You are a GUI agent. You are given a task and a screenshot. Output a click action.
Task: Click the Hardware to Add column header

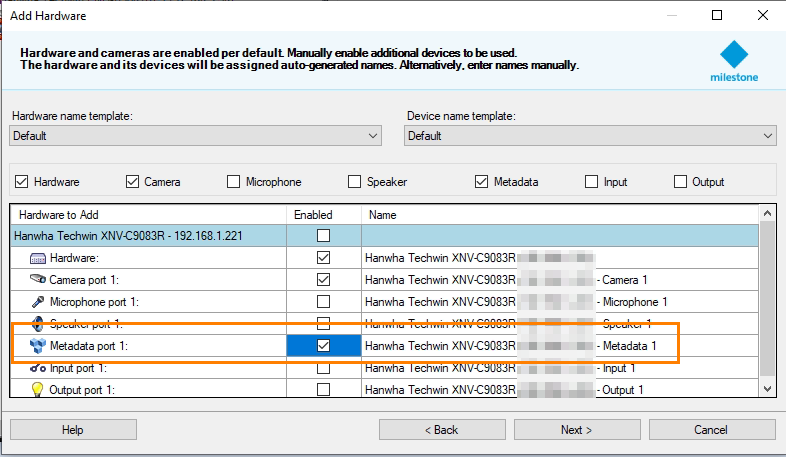click(148, 215)
